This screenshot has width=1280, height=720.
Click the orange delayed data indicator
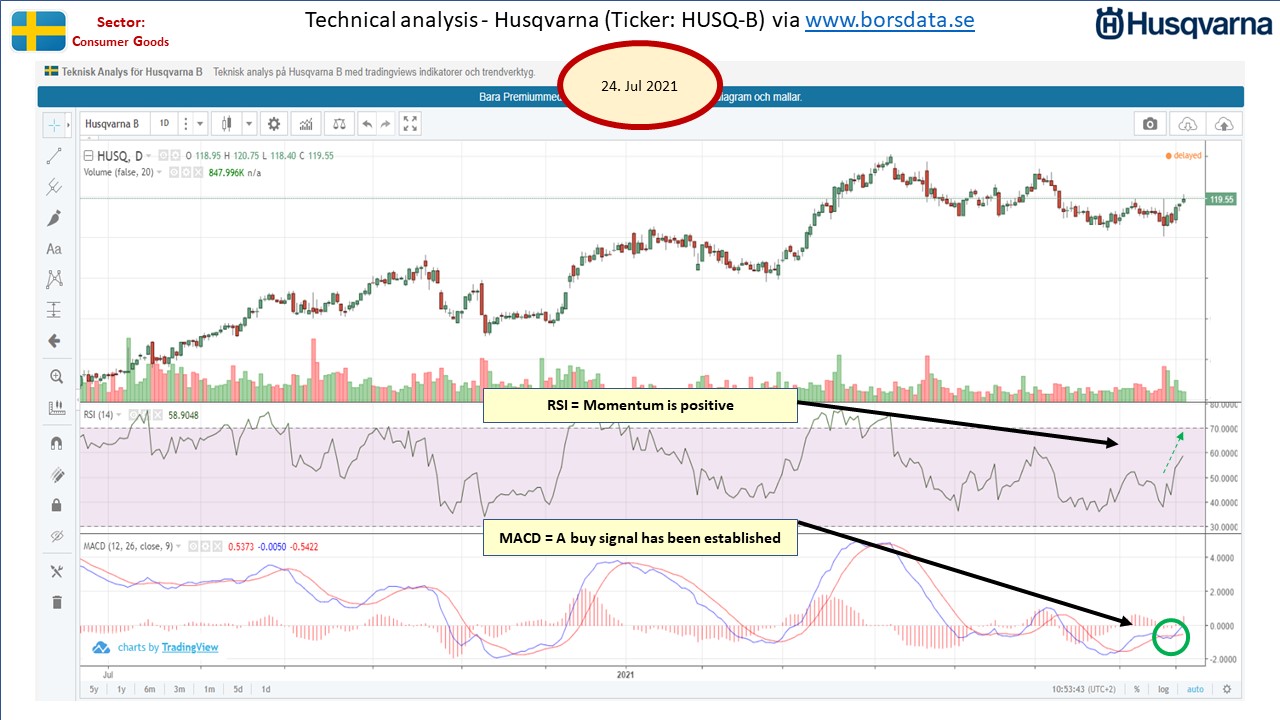1184,156
